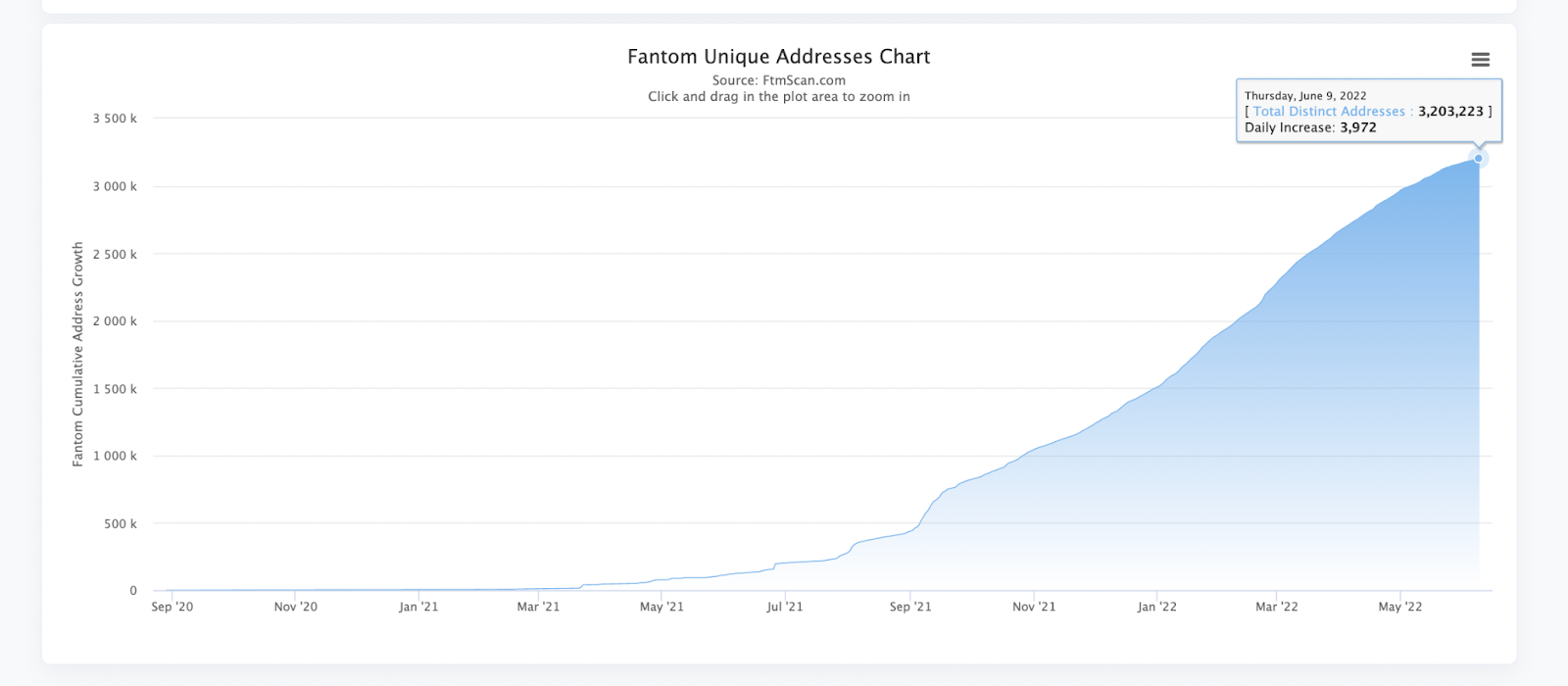The image size is (1568, 686).
Task: Click the "1 000 k" y-axis label
Action: pos(115,456)
